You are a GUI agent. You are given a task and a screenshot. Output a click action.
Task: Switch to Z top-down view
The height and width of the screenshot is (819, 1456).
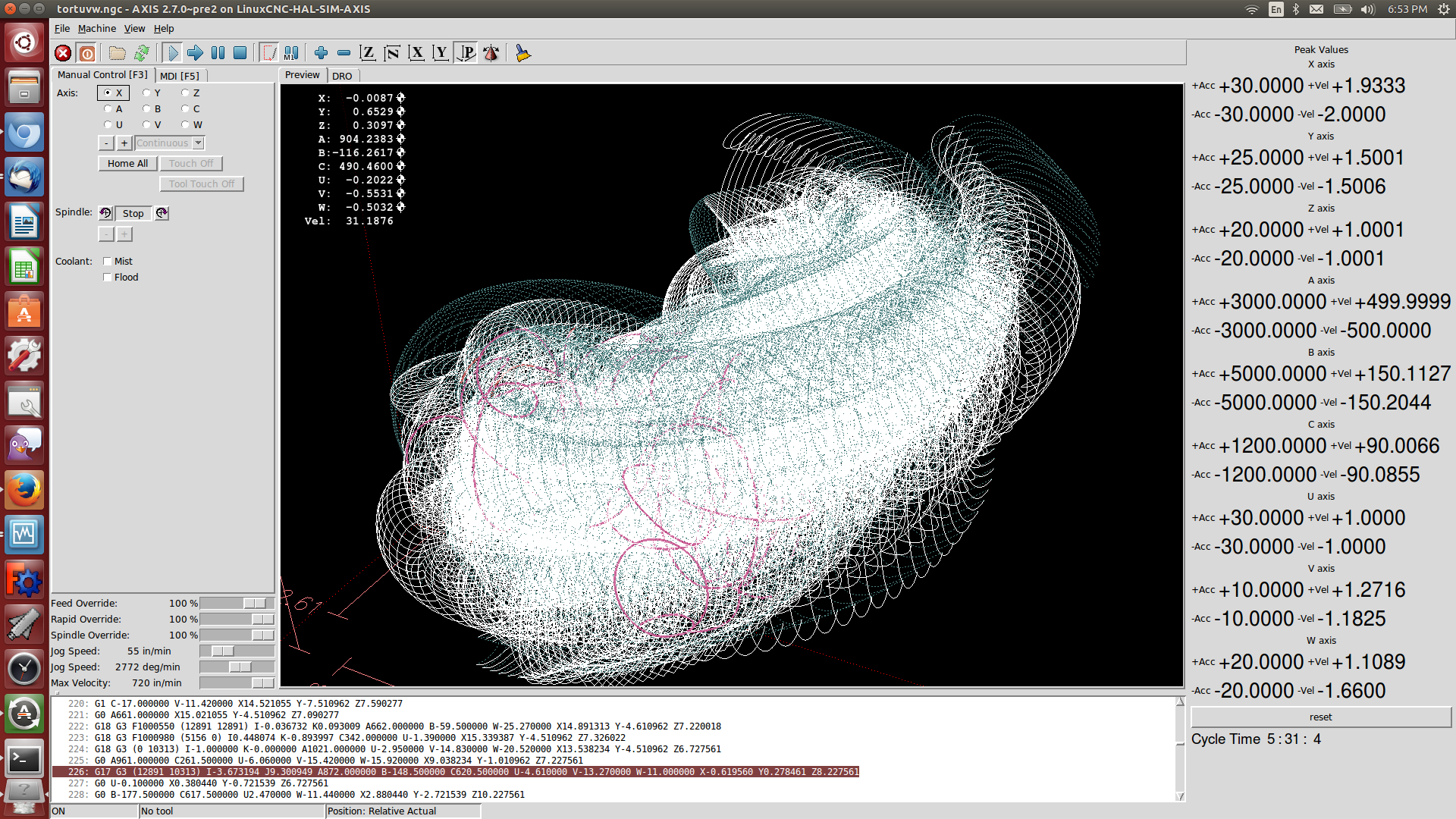tap(368, 53)
